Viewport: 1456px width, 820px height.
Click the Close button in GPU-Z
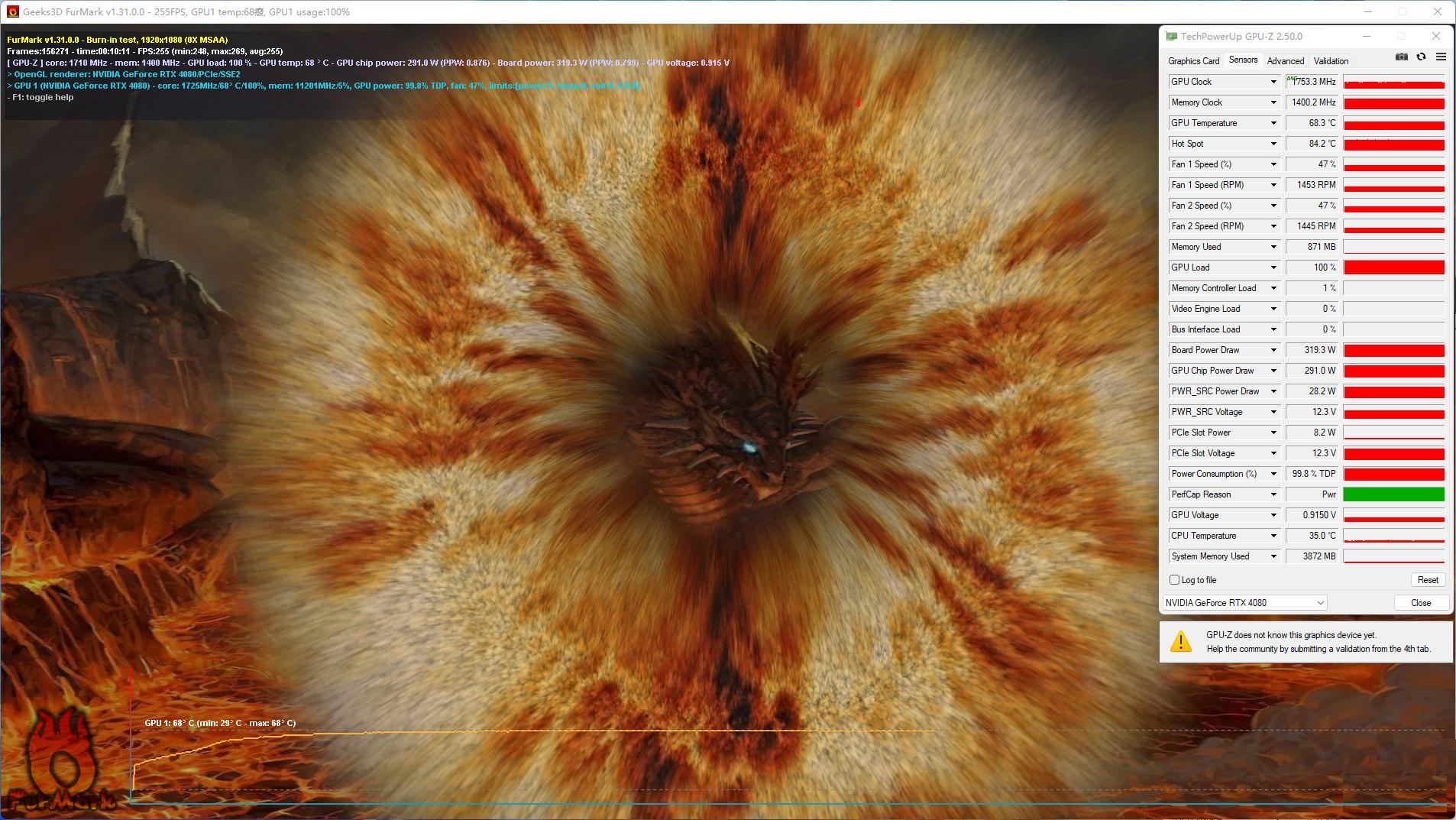(1421, 603)
